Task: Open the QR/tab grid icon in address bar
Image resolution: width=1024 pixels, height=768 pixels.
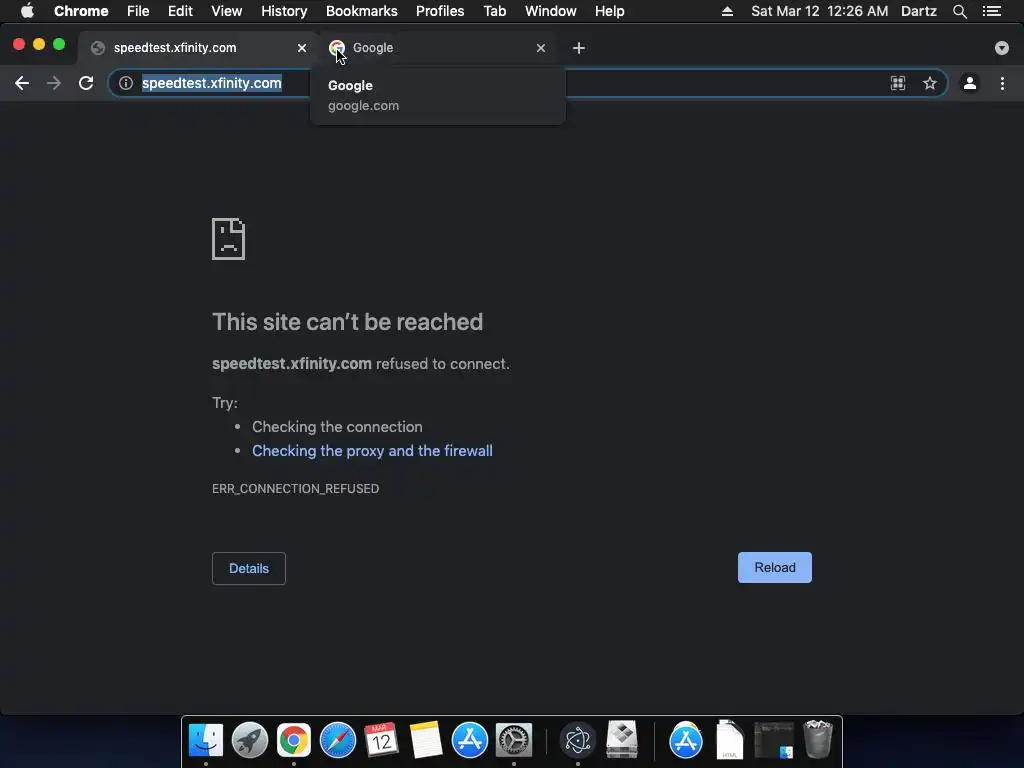Action: pyautogui.click(x=898, y=83)
